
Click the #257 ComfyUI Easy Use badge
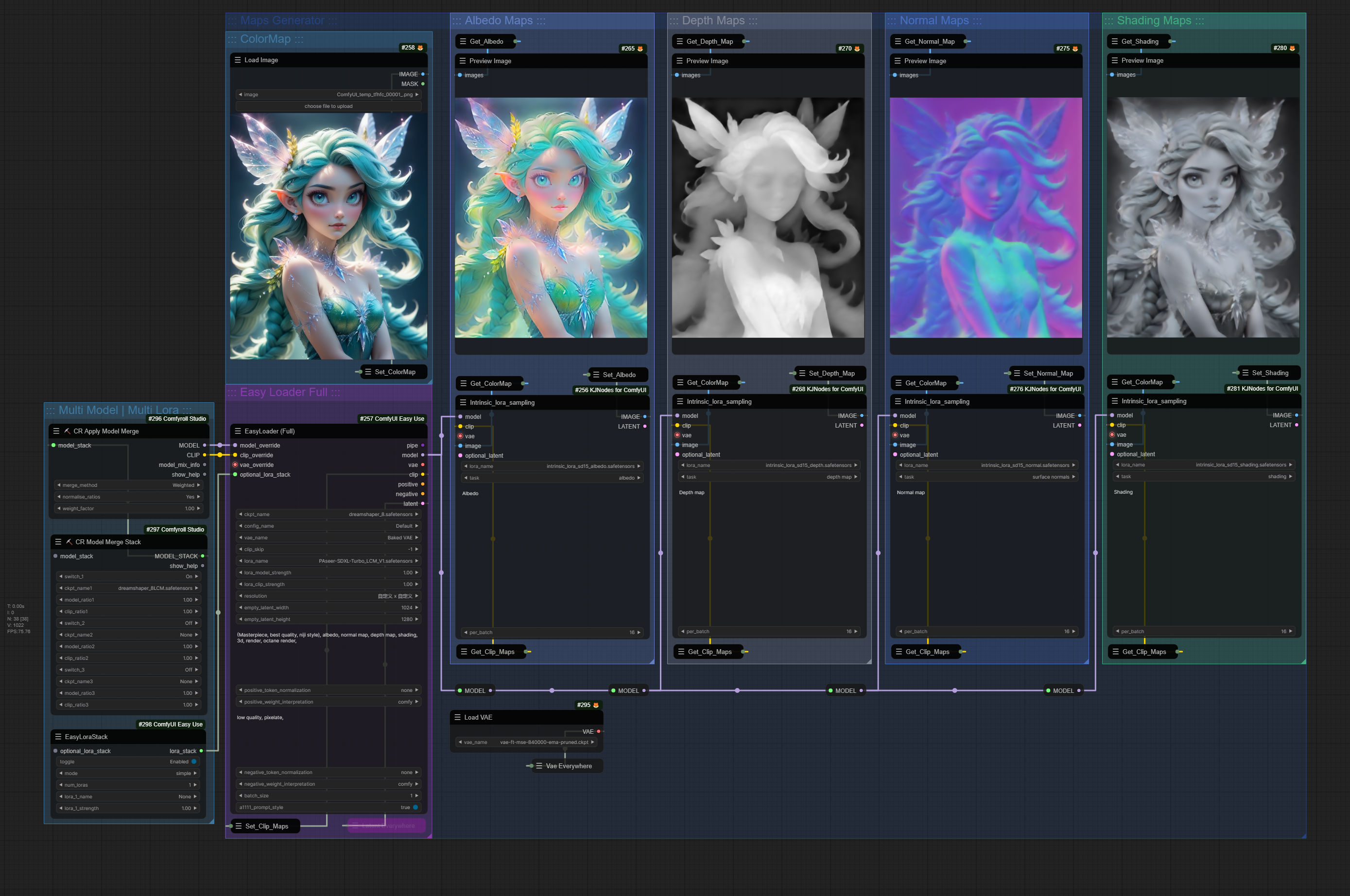392,419
